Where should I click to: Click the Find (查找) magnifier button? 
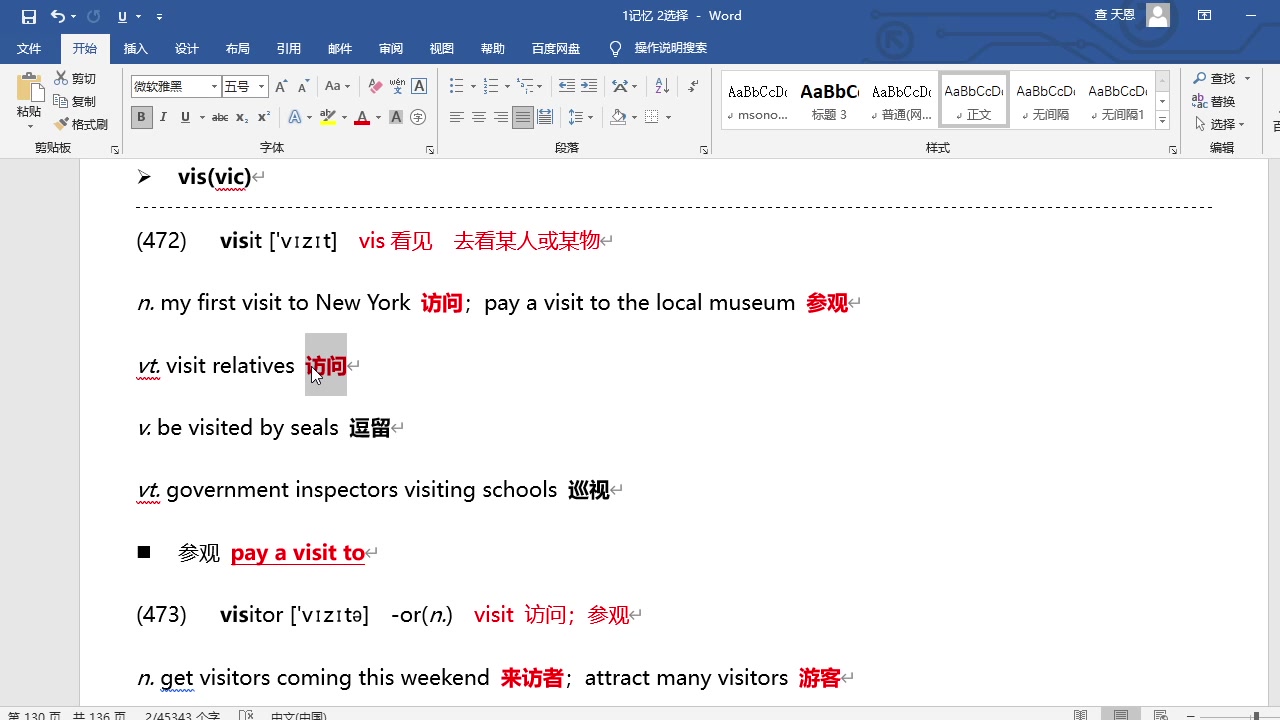[x=1213, y=79]
